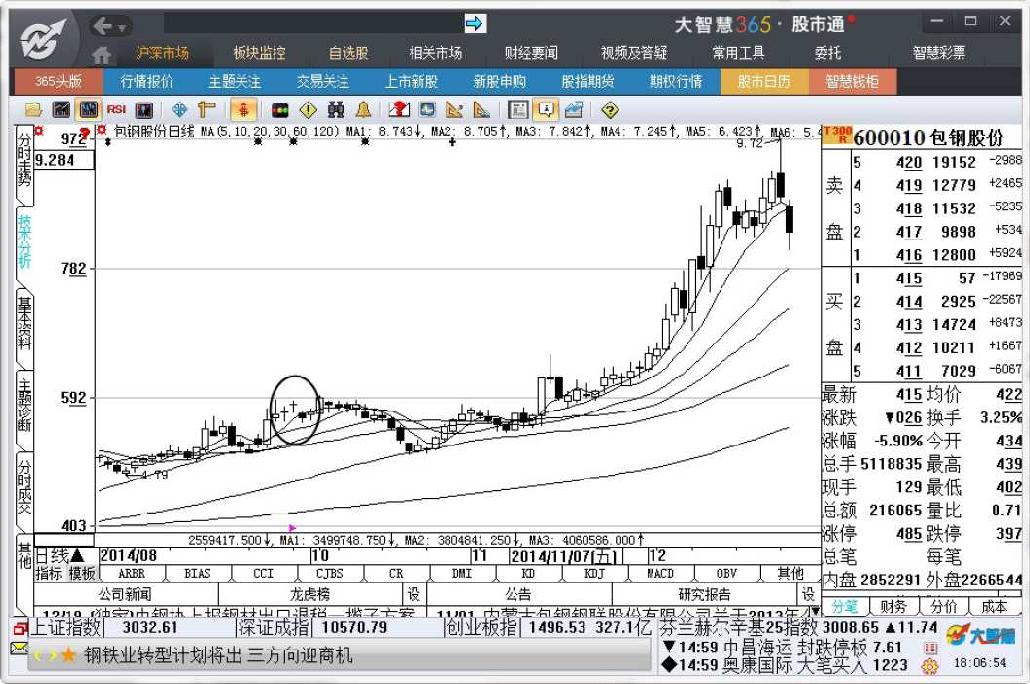1030x684 pixels.
Task: Toggle the 模板 mode button
Action: (82, 574)
